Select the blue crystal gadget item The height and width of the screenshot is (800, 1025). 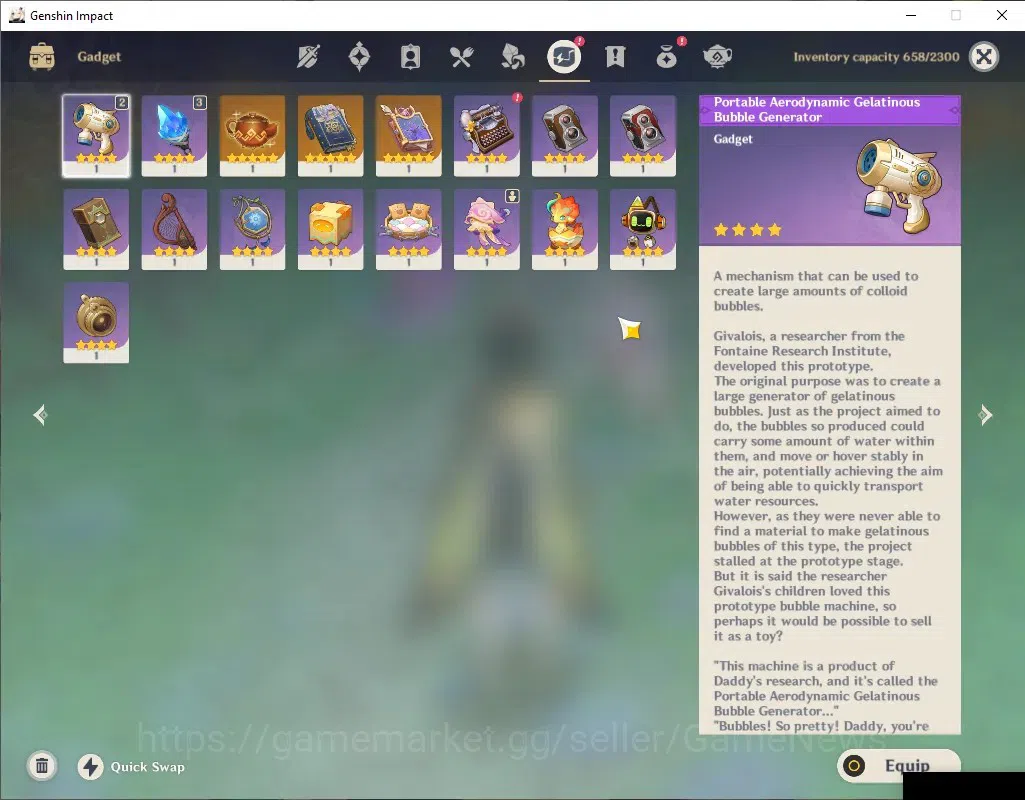(174, 136)
